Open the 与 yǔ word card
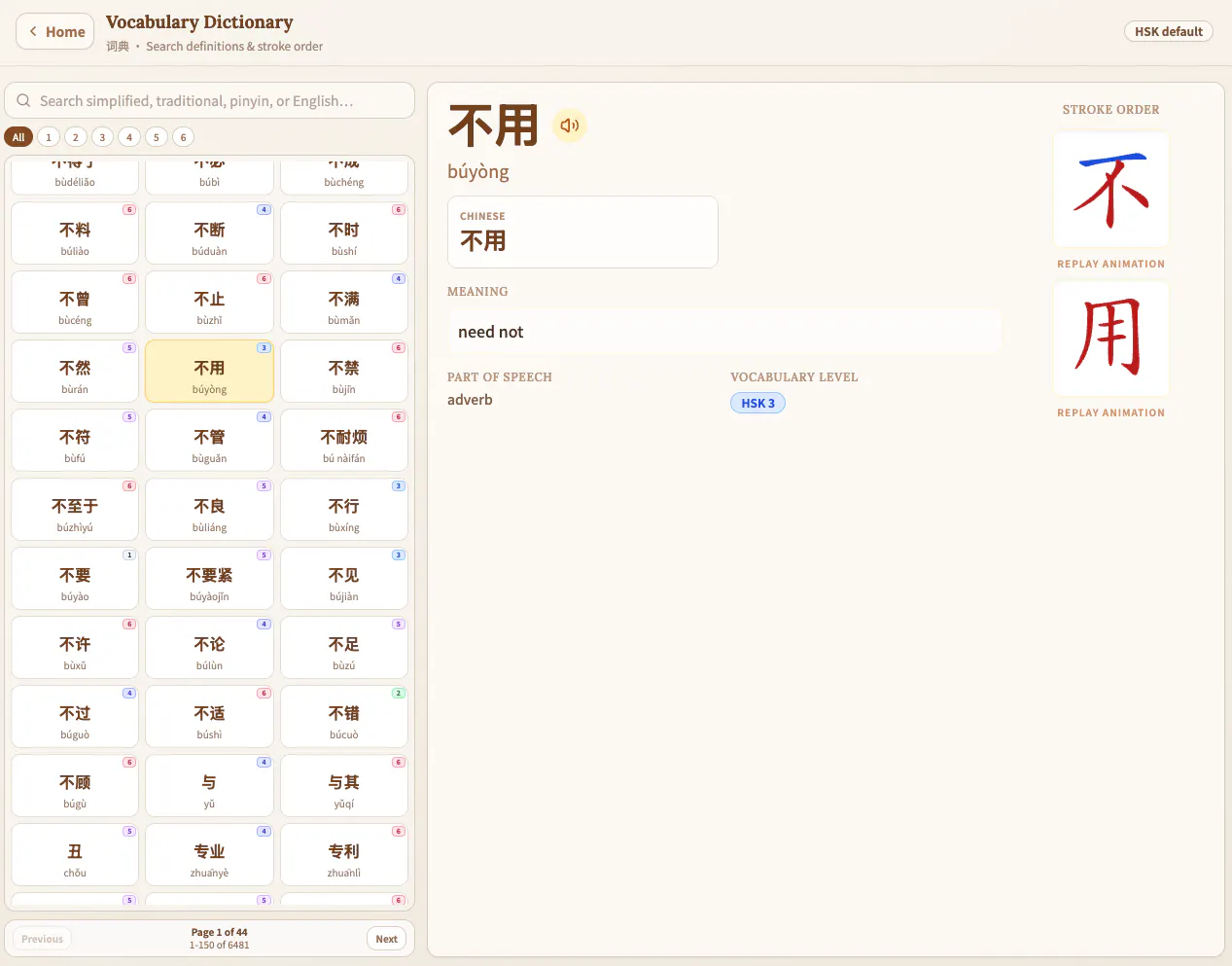The width and height of the screenshot is (1232, 966). pos(209,786)
